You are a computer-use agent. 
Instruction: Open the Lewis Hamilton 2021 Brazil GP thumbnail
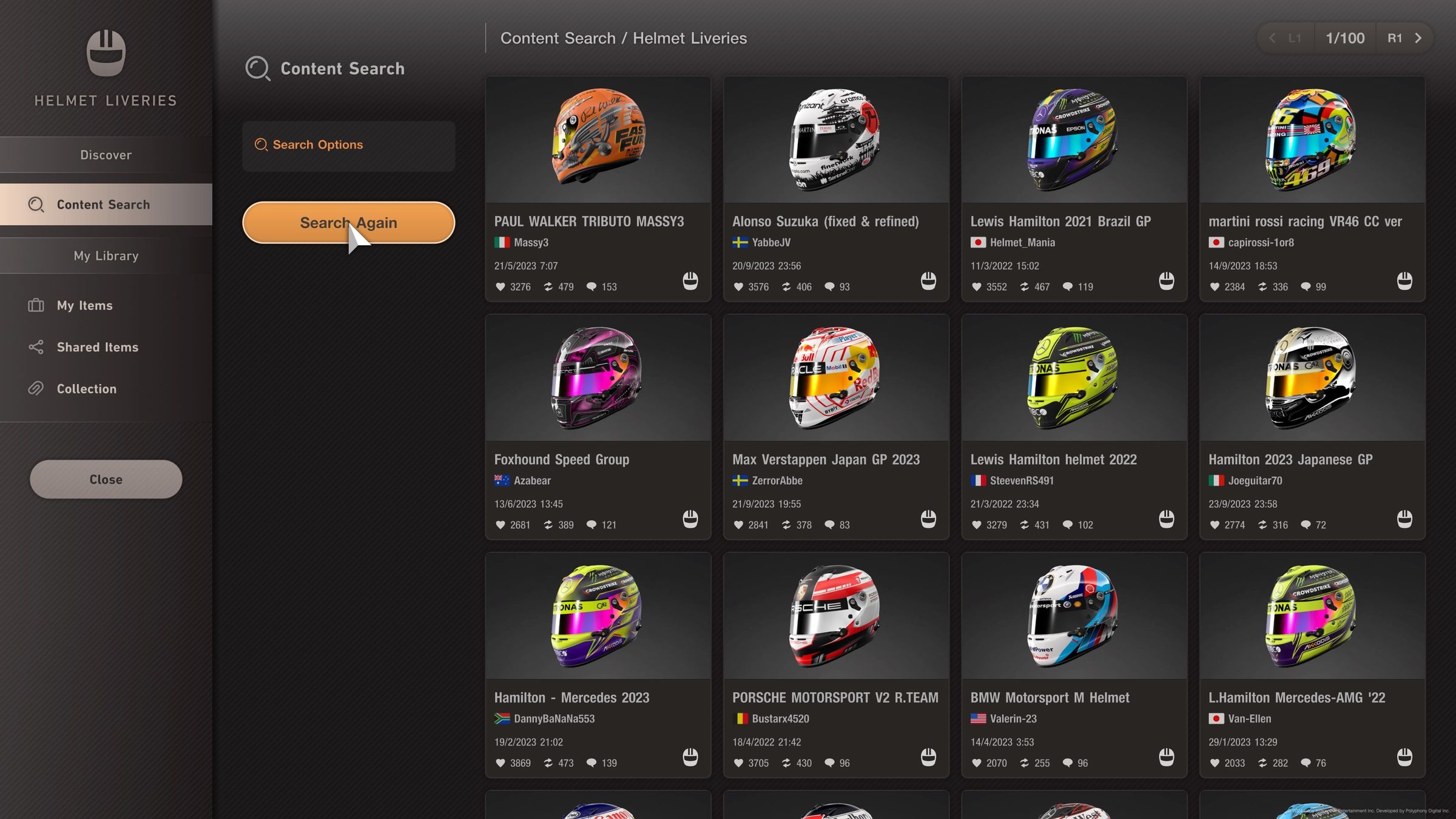(x=1074, y=140)
